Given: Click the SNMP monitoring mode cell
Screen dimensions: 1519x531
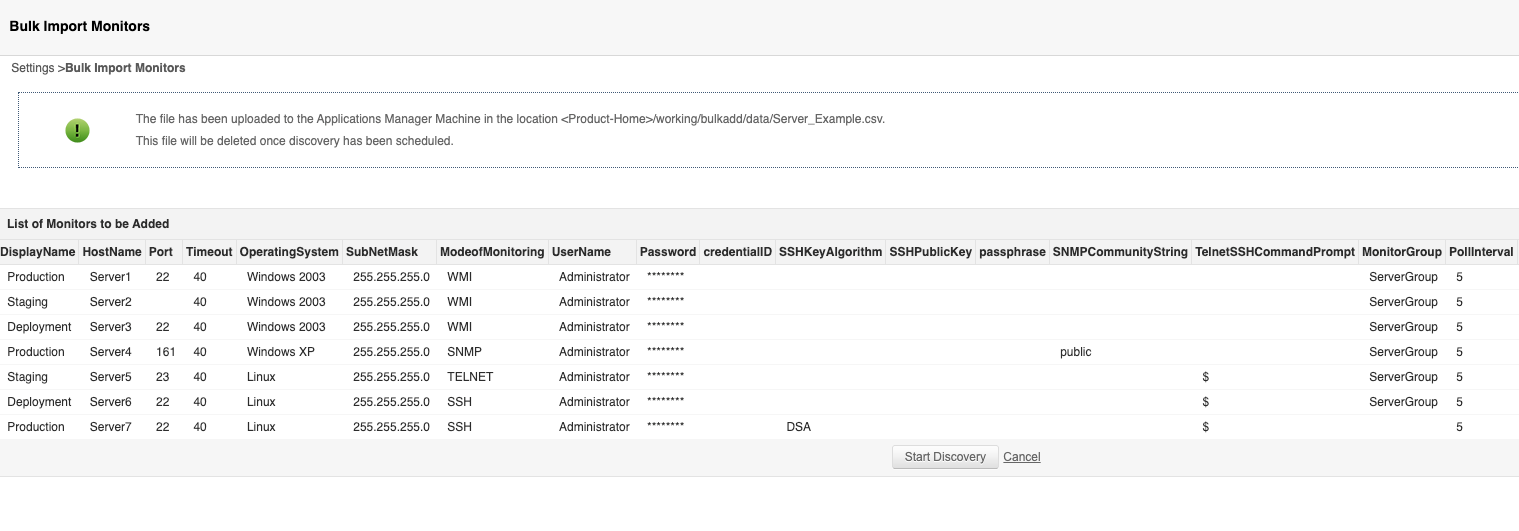Looking at the screenshot, I should [464, 352].
